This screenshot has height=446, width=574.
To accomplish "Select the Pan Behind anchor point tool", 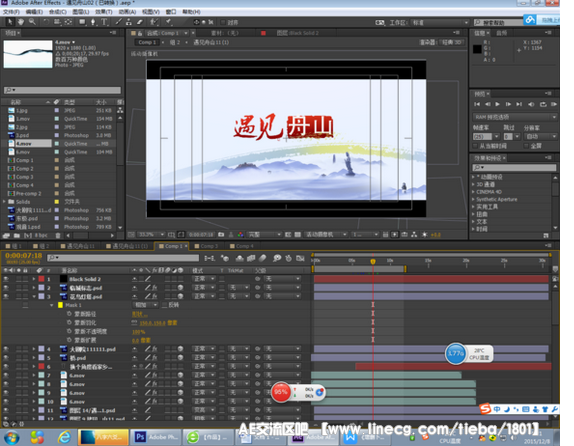I will point(68,22).
